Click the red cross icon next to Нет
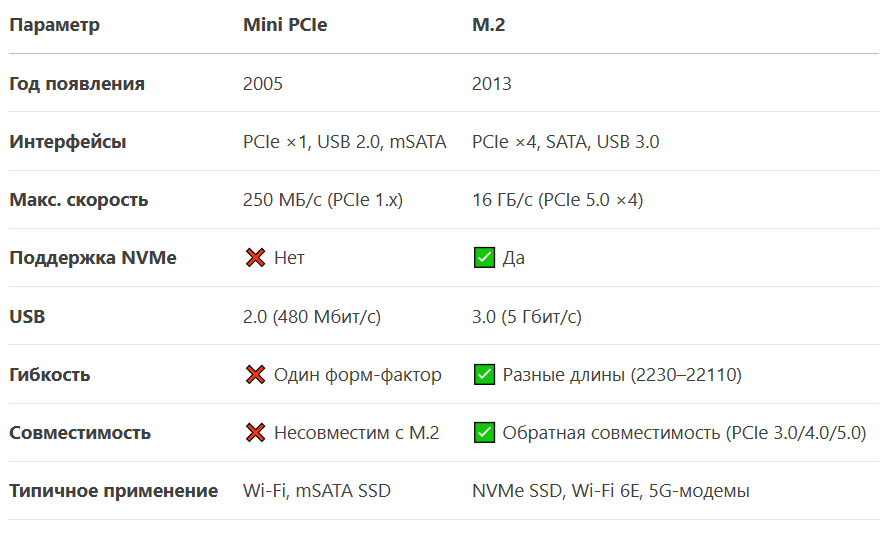 pos(255,258)
